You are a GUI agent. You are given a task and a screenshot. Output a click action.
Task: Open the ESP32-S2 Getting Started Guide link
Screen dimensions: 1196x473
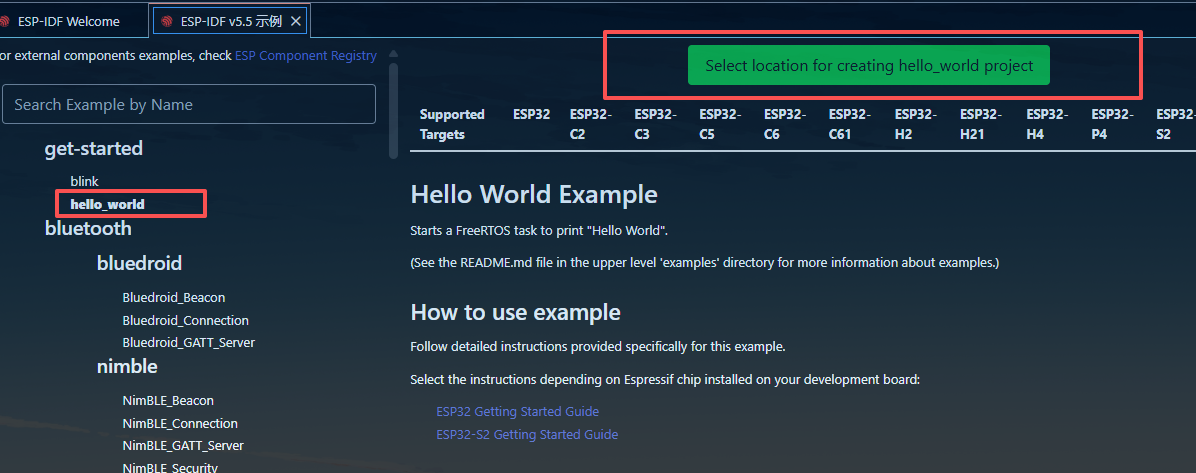[527, 434]
